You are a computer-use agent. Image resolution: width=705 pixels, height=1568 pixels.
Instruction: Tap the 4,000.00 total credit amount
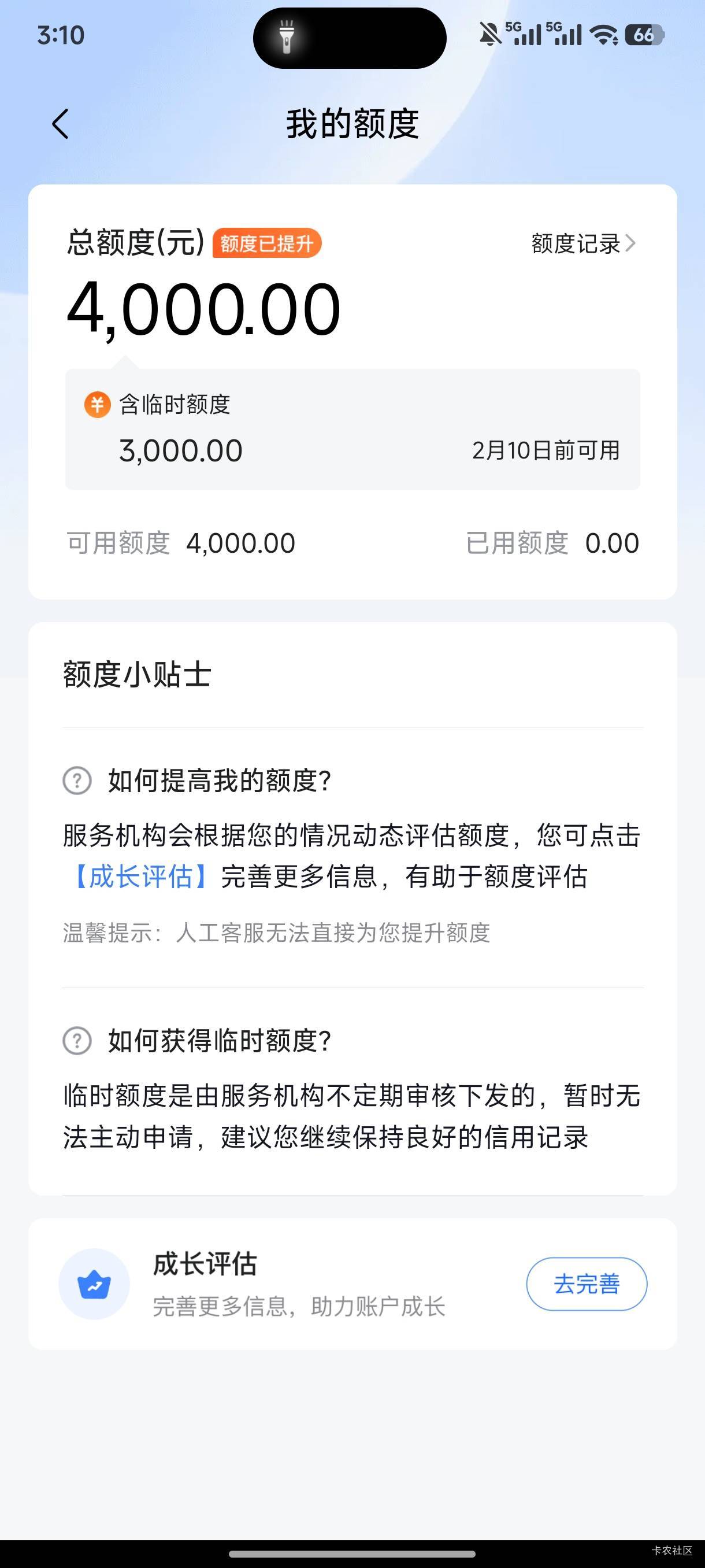(x=204, y=309)
